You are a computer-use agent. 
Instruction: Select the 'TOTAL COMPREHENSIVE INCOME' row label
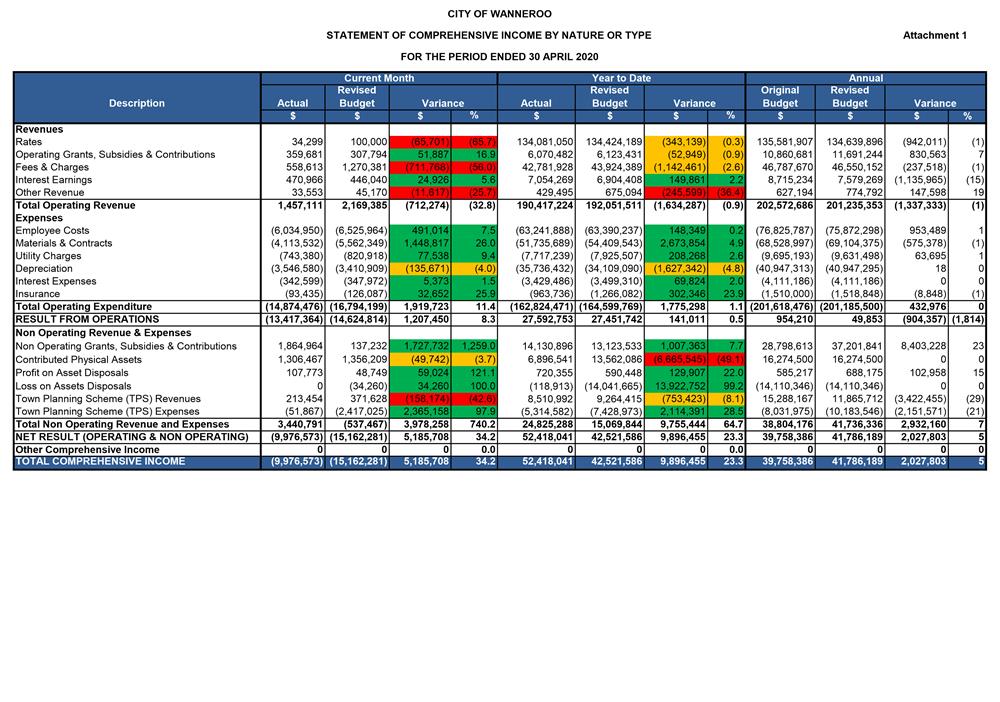tap(100, 462)
